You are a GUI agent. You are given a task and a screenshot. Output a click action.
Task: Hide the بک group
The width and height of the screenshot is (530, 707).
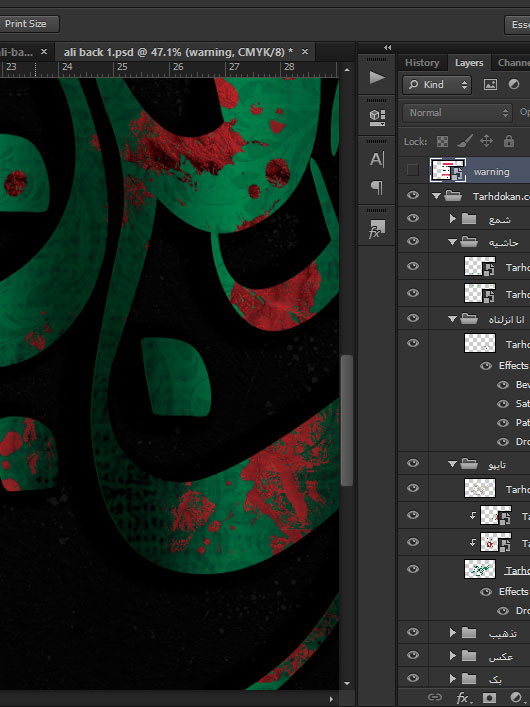pyautogui.click(x=413, y=678)
